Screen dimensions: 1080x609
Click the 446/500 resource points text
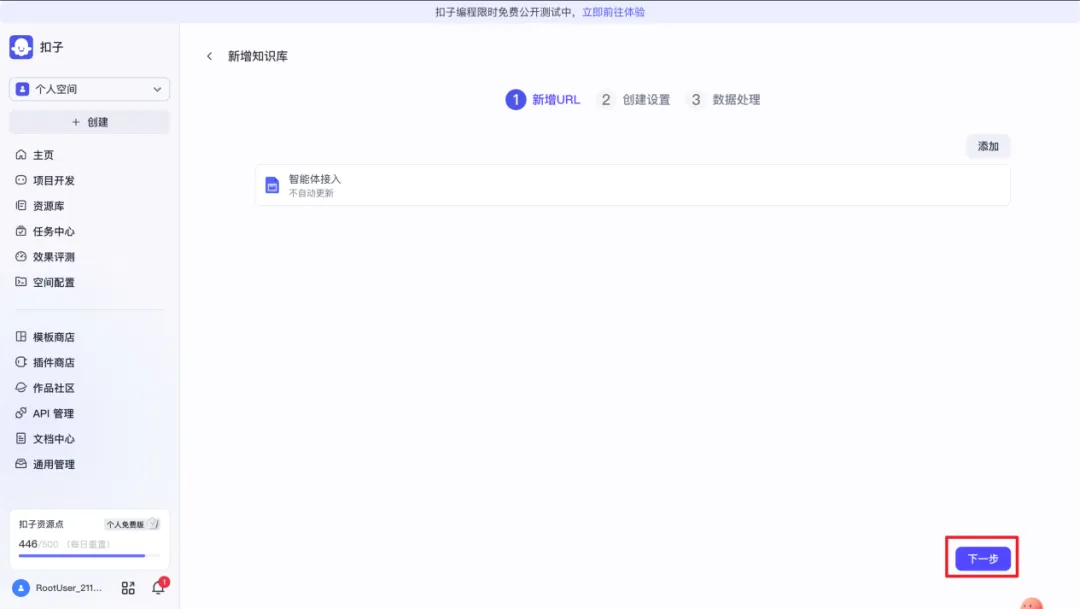click(39, 544)
